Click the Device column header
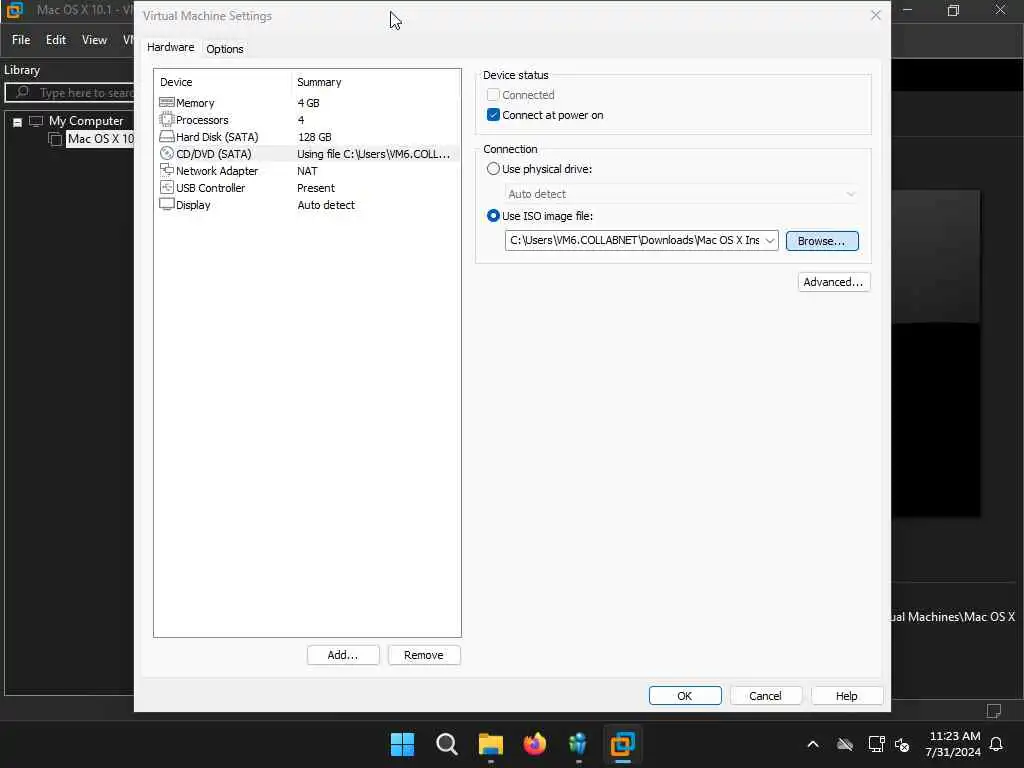Image resolution: width=1024 pixels, height=768 pixels. pyautogui.click(x=176, y=82)
